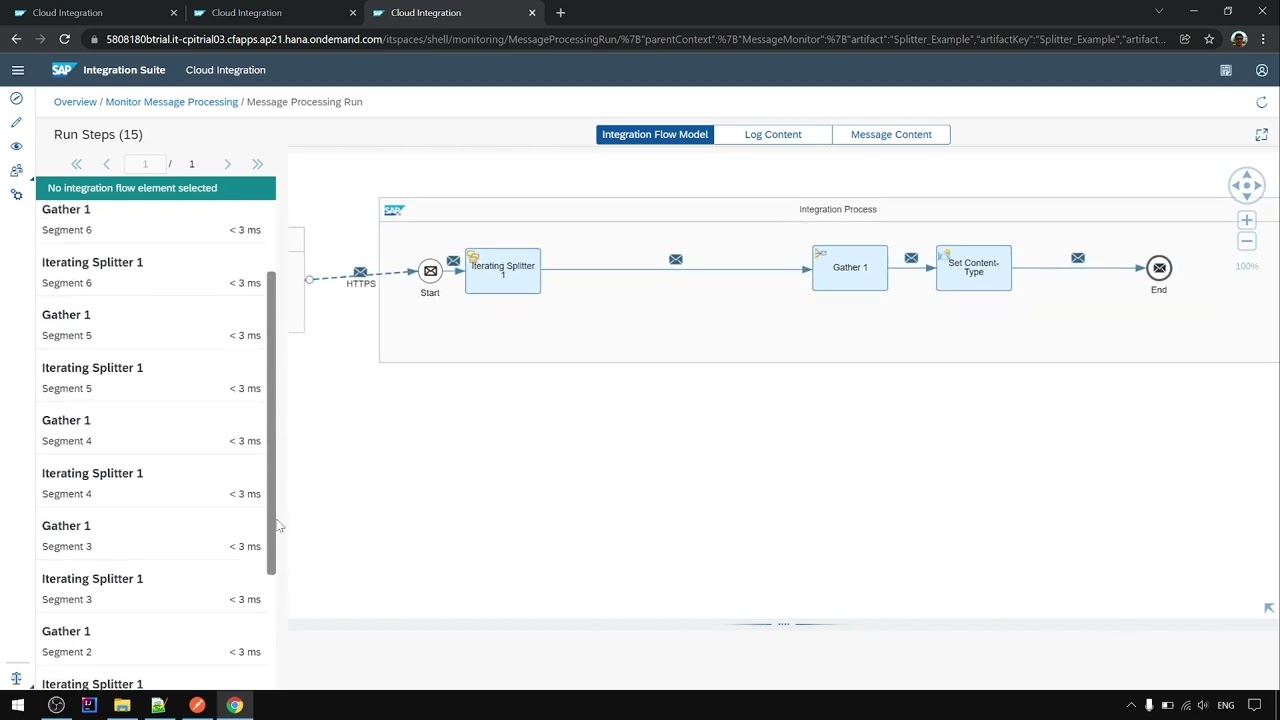Click the pan navigation control on diagram
This screenshot has height=720, width=1280.
tap(1247, 184)
